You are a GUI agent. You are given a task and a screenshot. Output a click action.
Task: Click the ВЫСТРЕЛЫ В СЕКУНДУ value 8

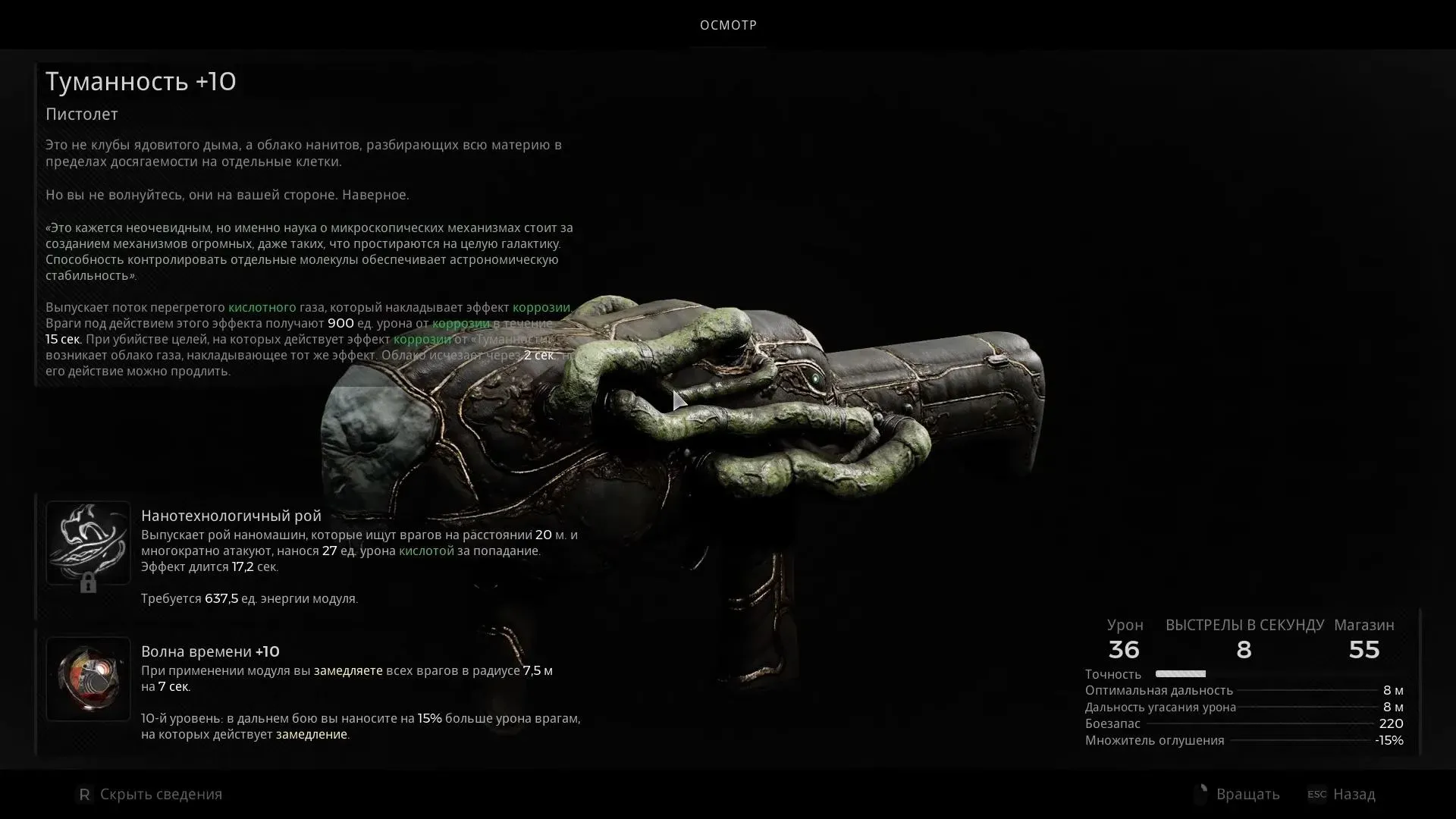[x=1244, y=650]
